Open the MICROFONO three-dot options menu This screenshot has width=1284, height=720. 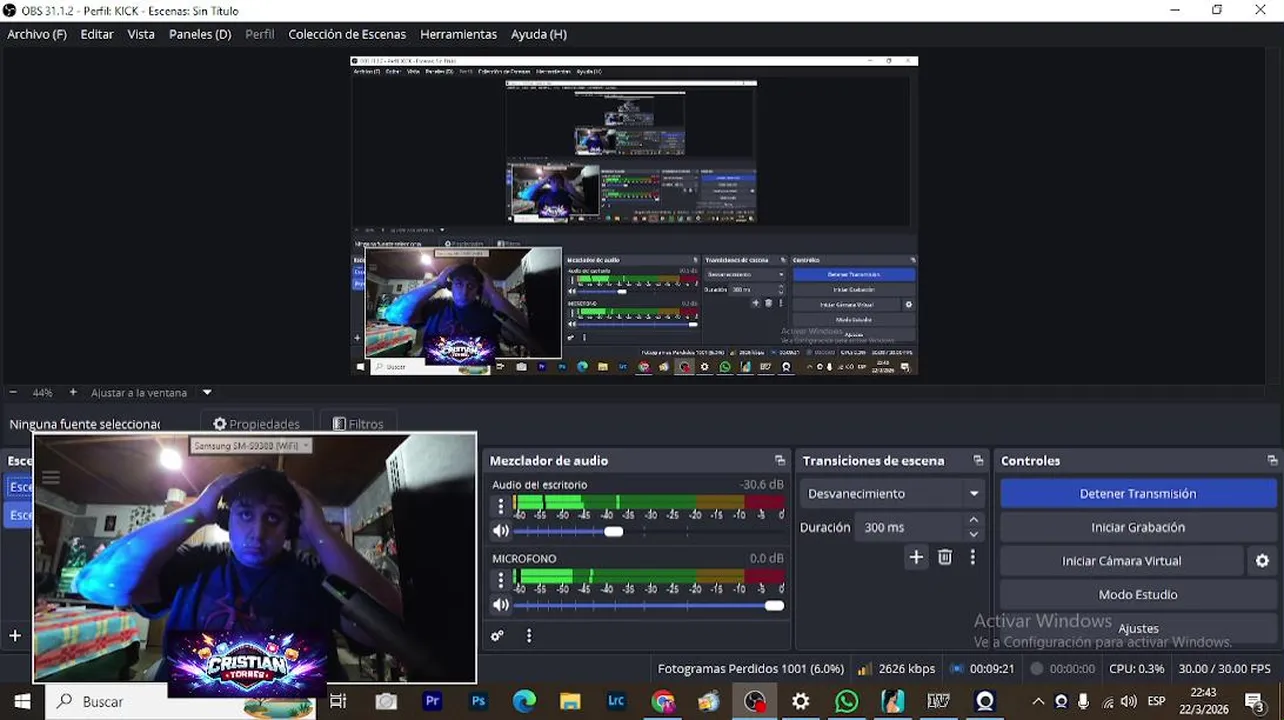pyautogui.click(x=501, y=581)
